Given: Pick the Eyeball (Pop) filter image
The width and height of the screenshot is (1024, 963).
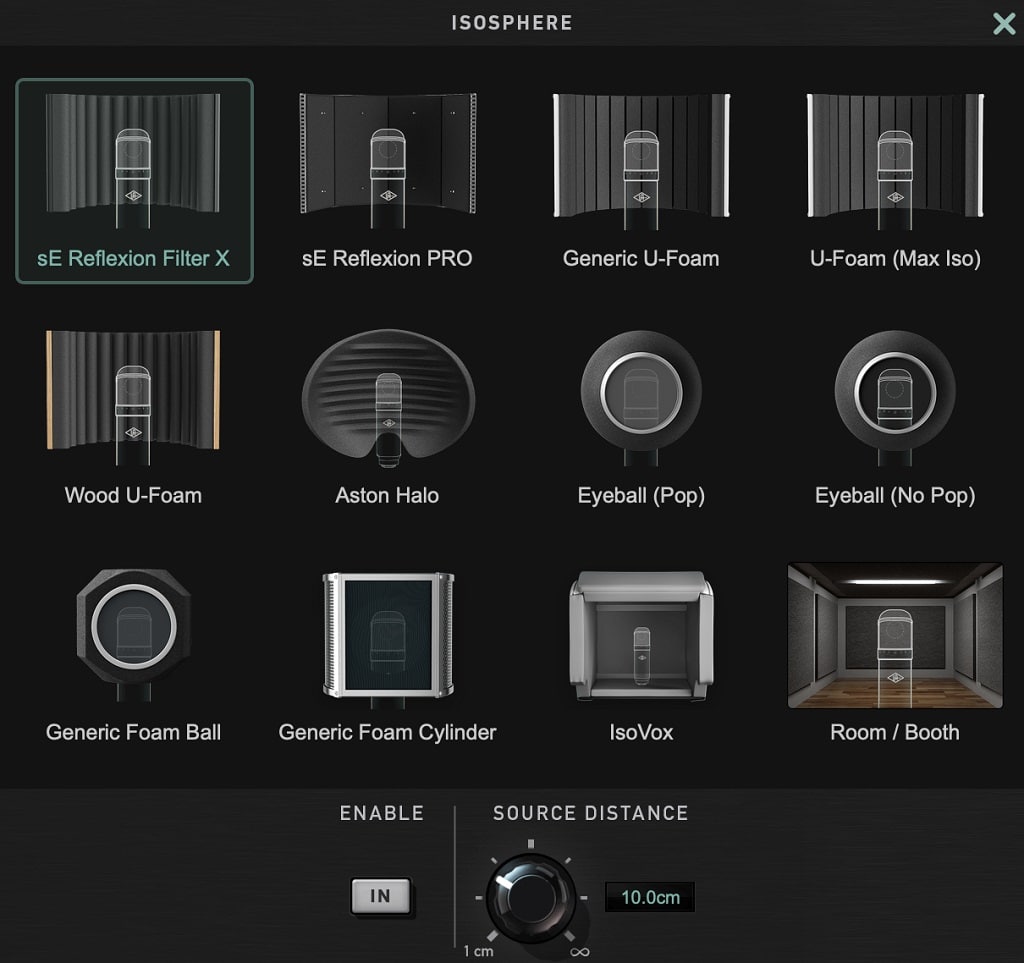Looking at the screenshot, I should point(641,398).
